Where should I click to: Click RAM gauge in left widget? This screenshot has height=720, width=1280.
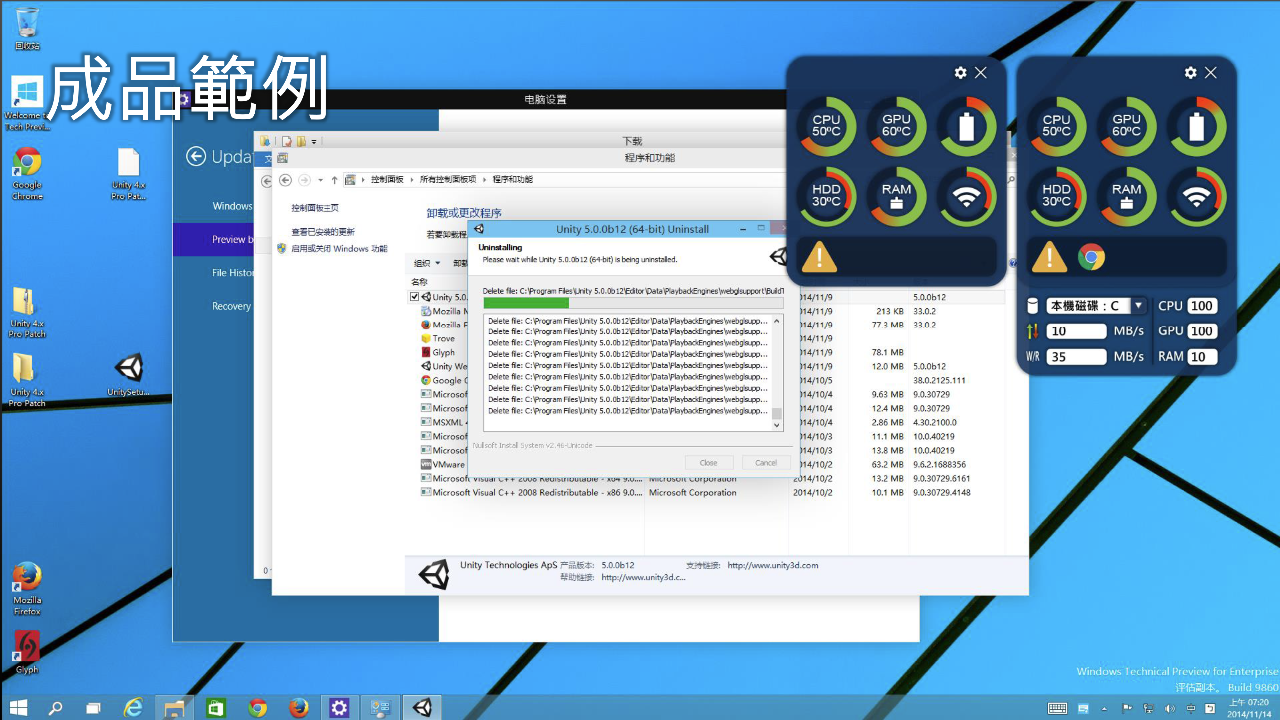click(x=897, y=196)
